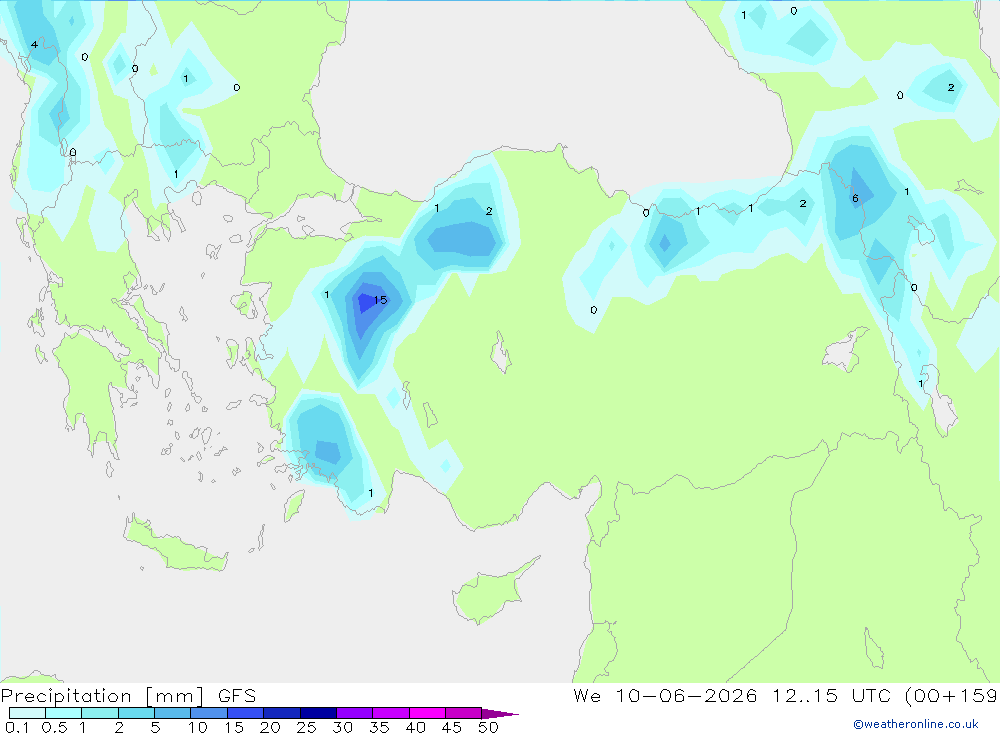Click the "30" legend scale label
This screenshot has height=733, width=1000.
click(x=342, y=727)
